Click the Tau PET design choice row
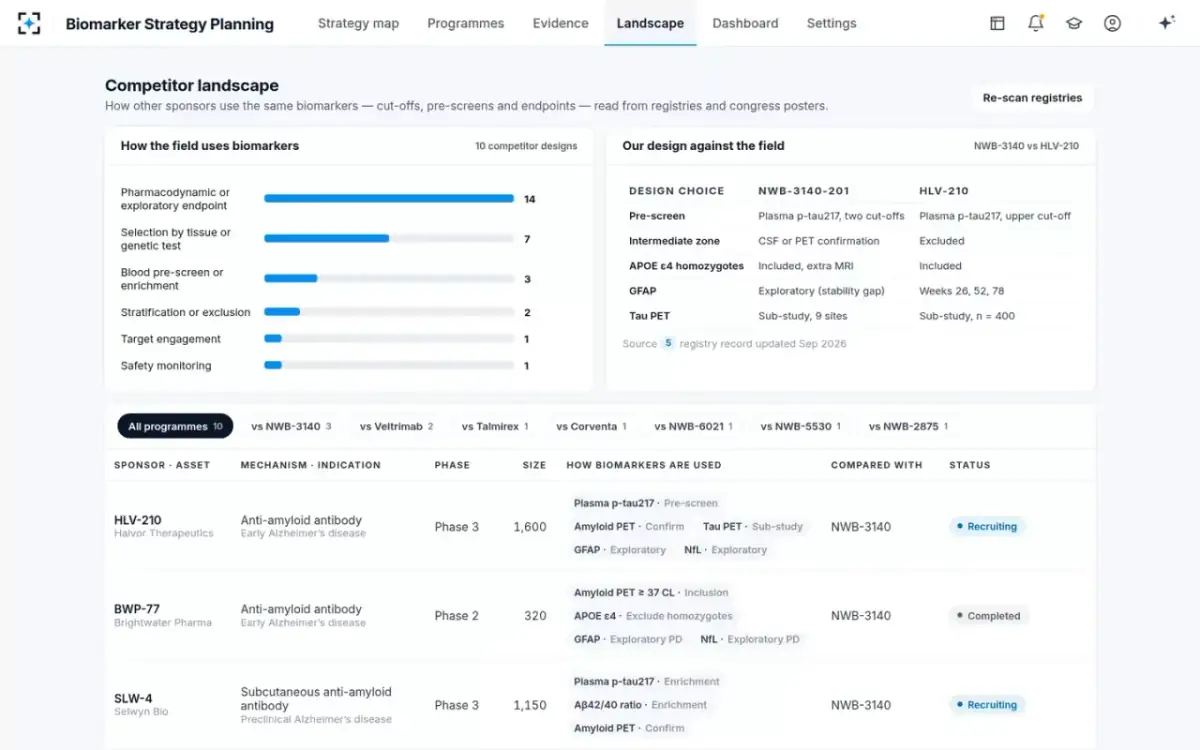 click(x=850, y=316)
